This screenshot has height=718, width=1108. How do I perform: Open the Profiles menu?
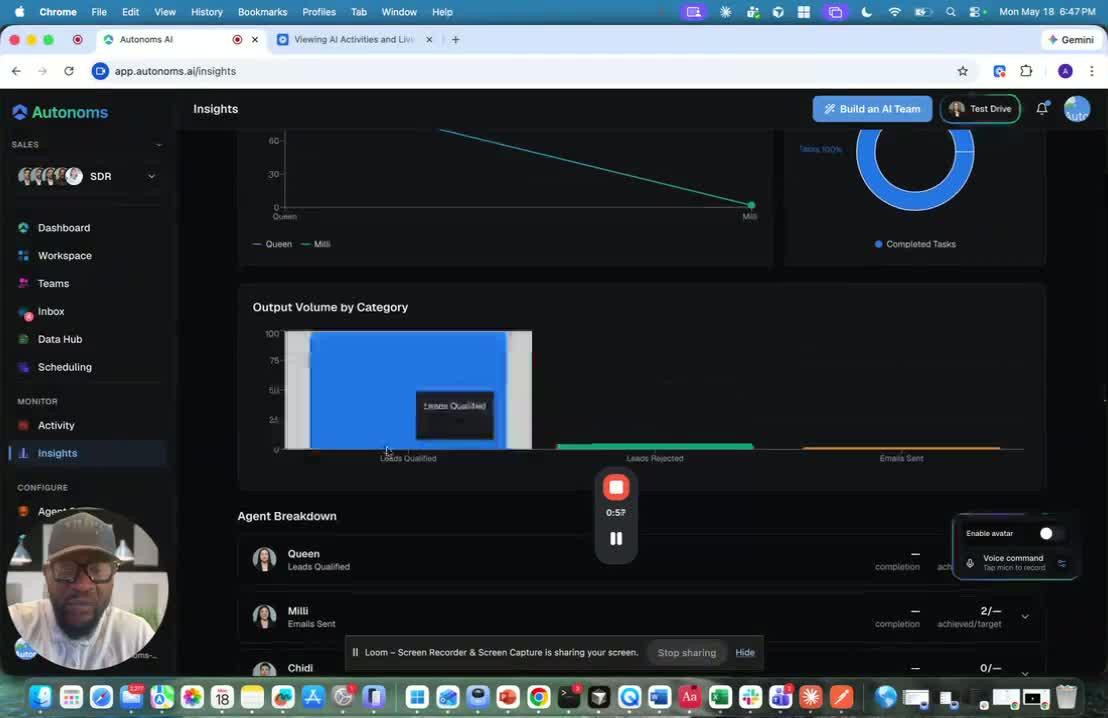tap(319, 12)
